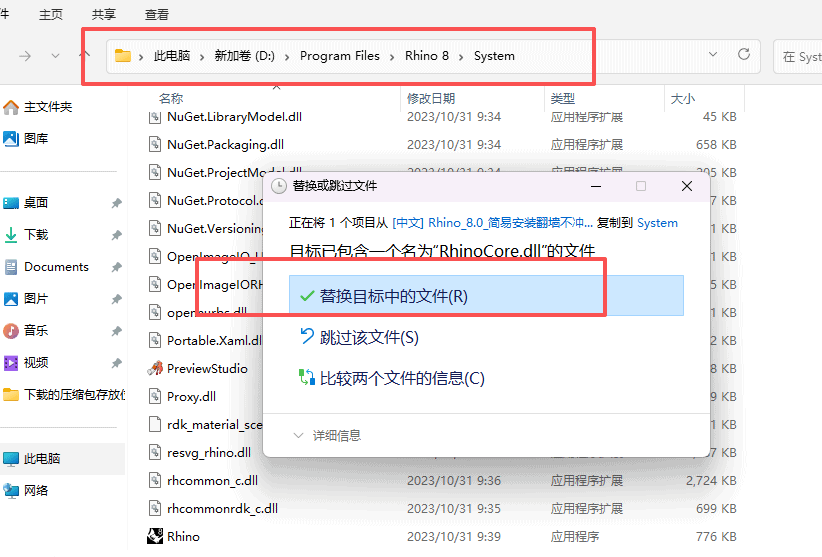Select NuGet.Packaging.dll file

coord(225,145)
